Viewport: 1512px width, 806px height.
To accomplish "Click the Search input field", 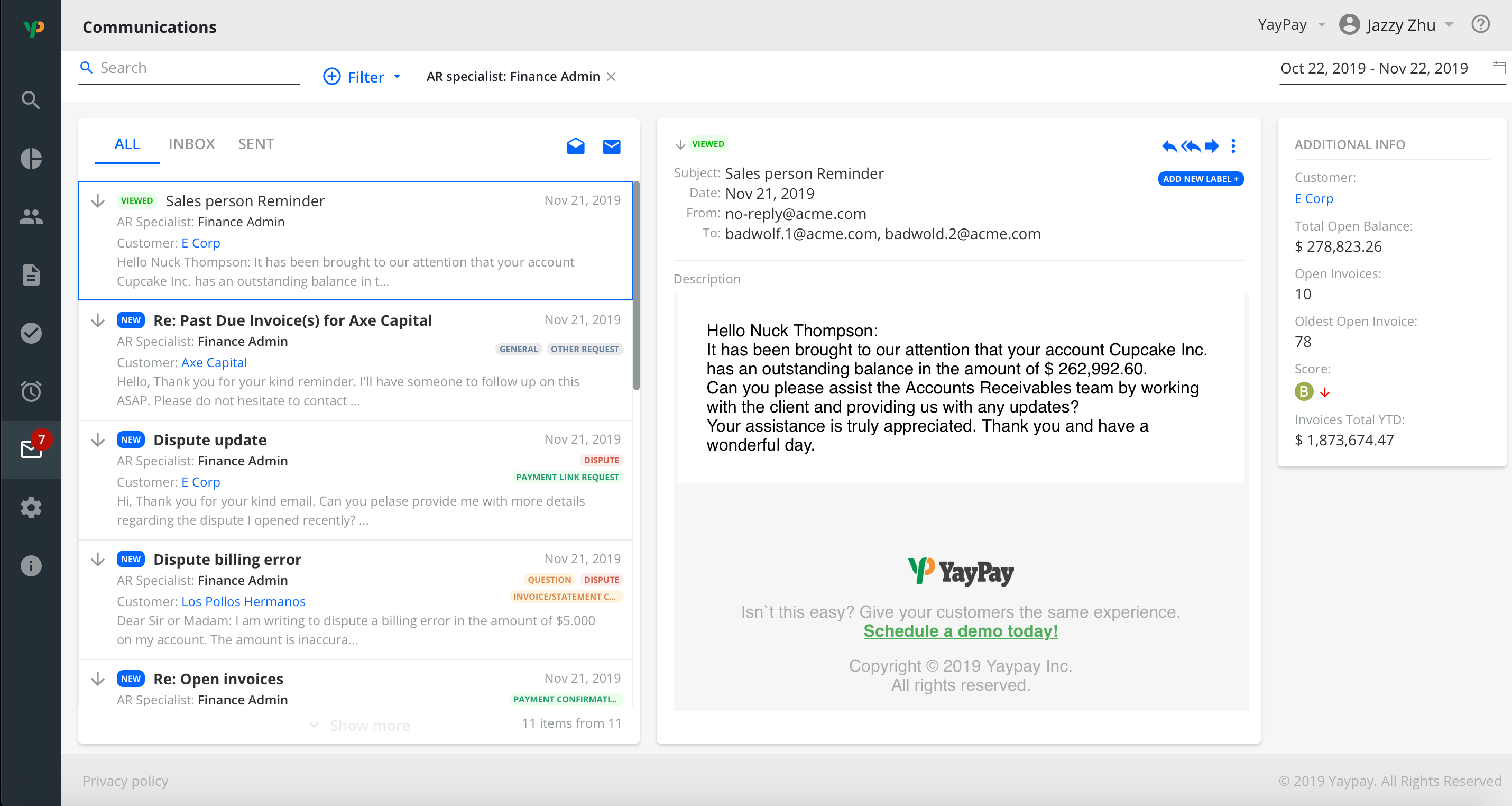I will point(189,68).
